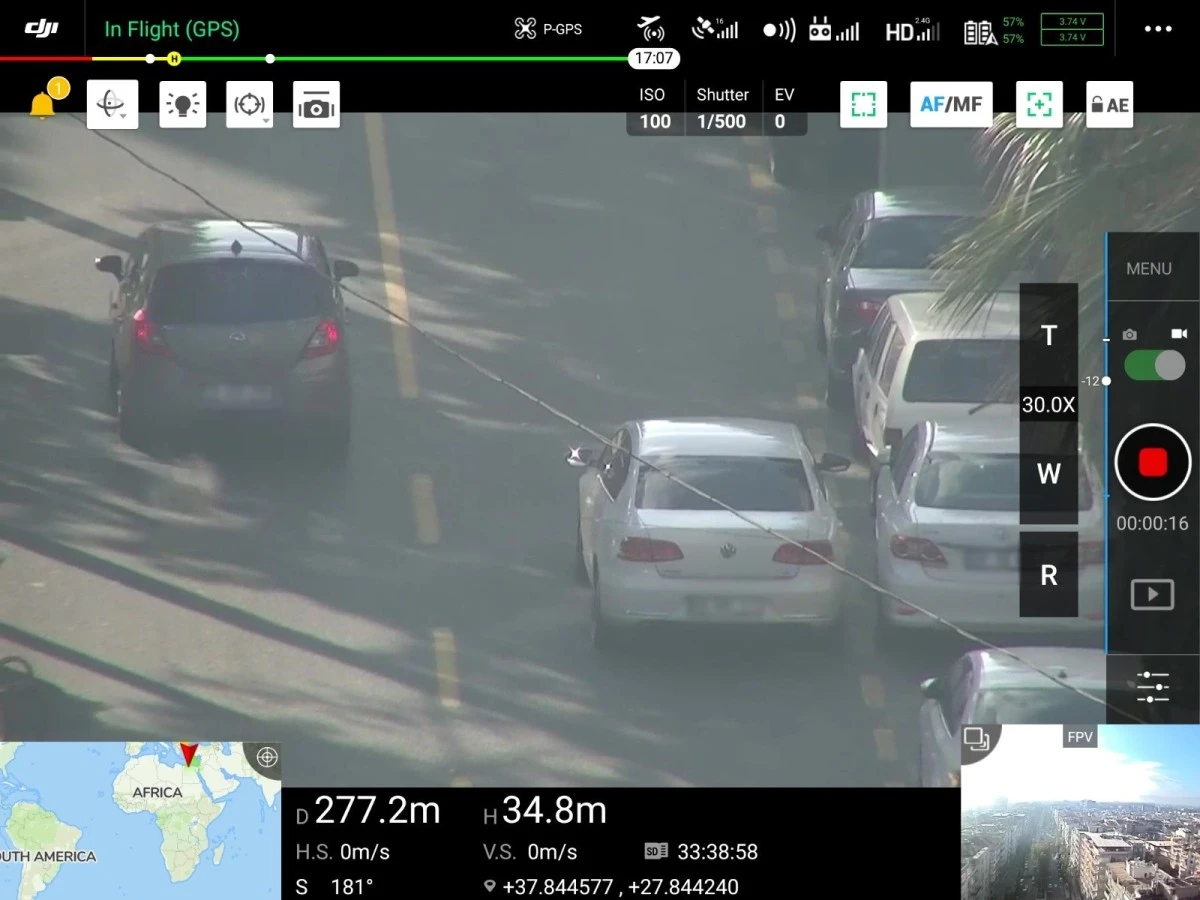Open the gimbal recenter target dropdown
The width and height of the screenshot is (1200, 900).
click(249, 104)
